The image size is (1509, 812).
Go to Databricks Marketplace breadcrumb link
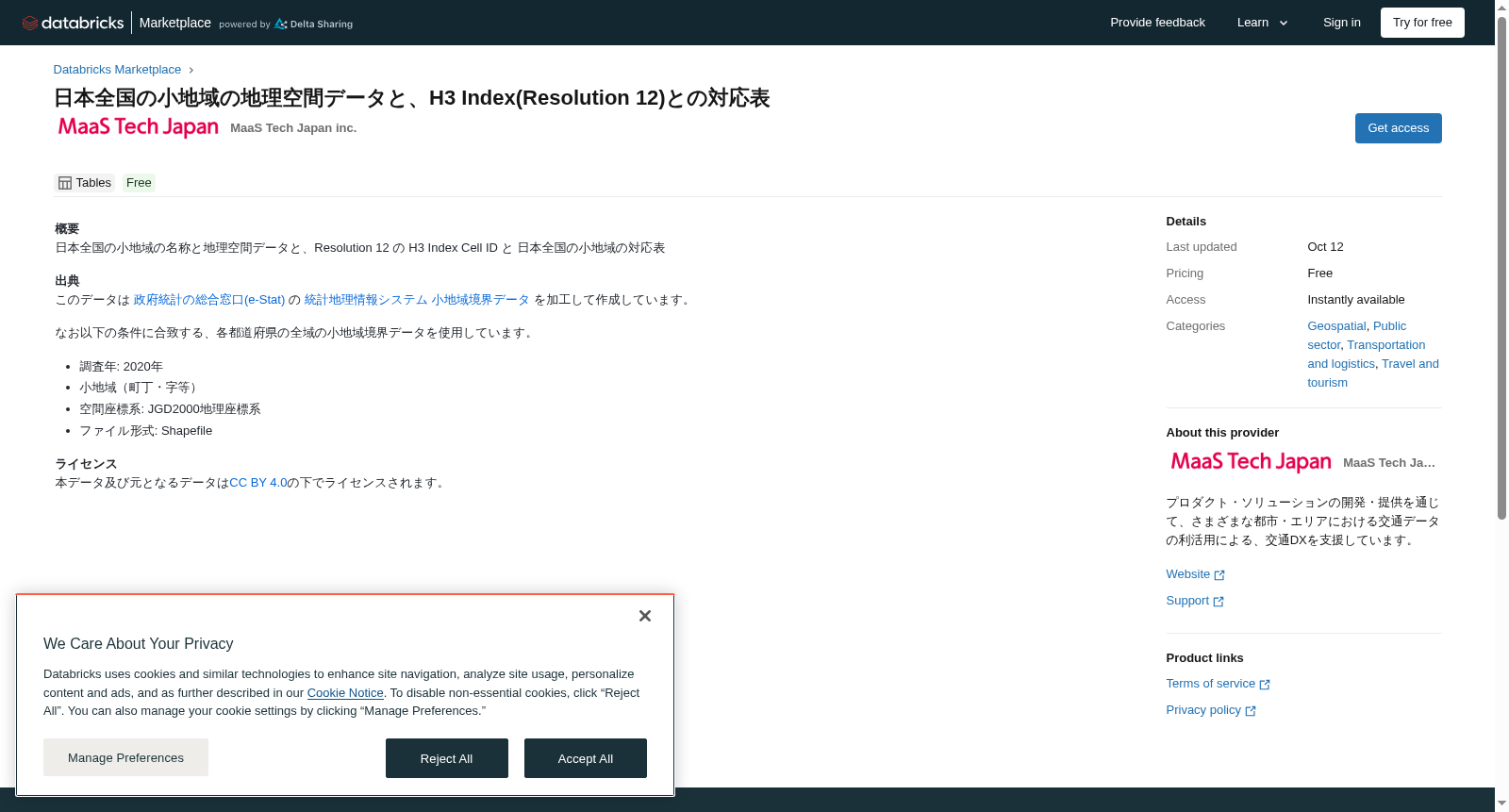117,70
